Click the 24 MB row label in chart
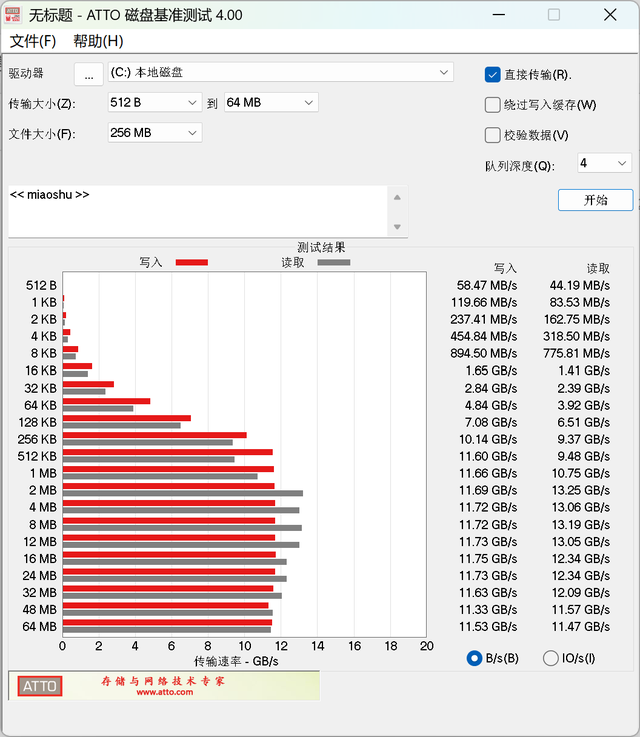This screenshot has height=737, width=640. [39, 576]
